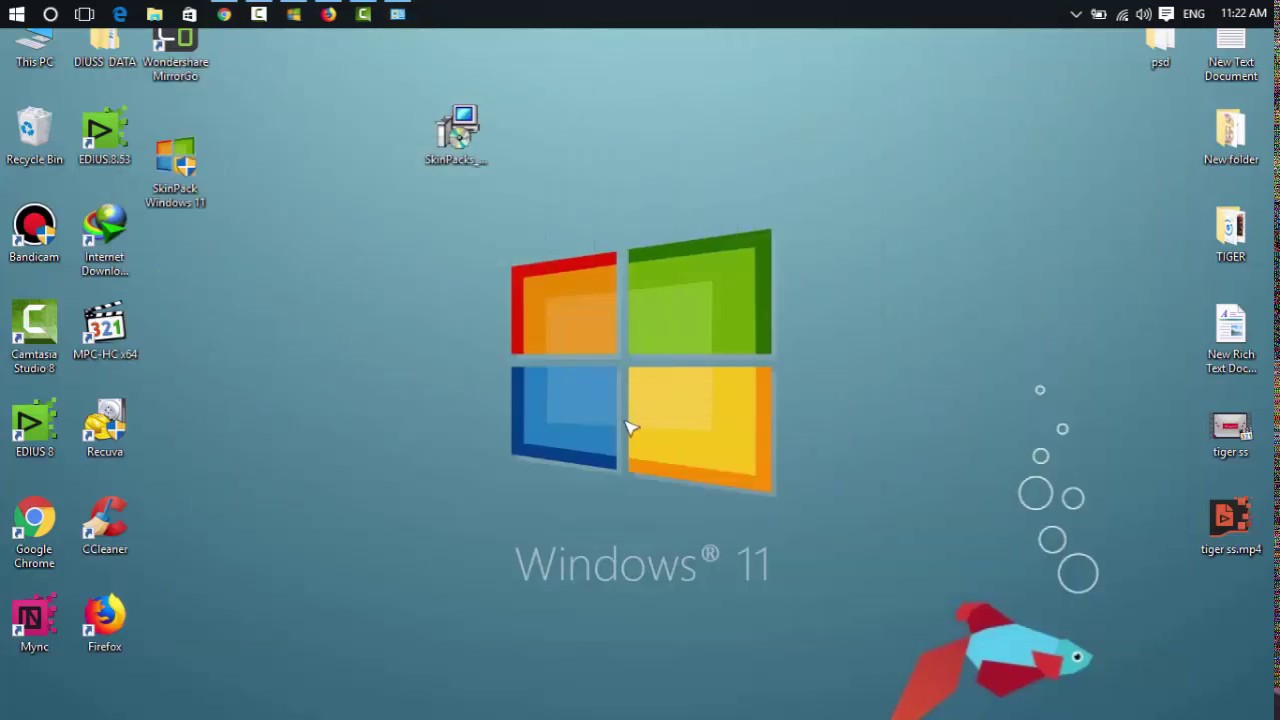Select Google Chrome desktop shortcut

tap(34, 533)
